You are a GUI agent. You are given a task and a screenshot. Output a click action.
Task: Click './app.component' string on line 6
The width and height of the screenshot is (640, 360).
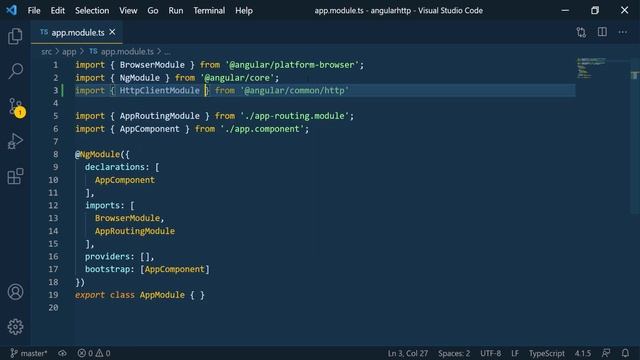262,129
